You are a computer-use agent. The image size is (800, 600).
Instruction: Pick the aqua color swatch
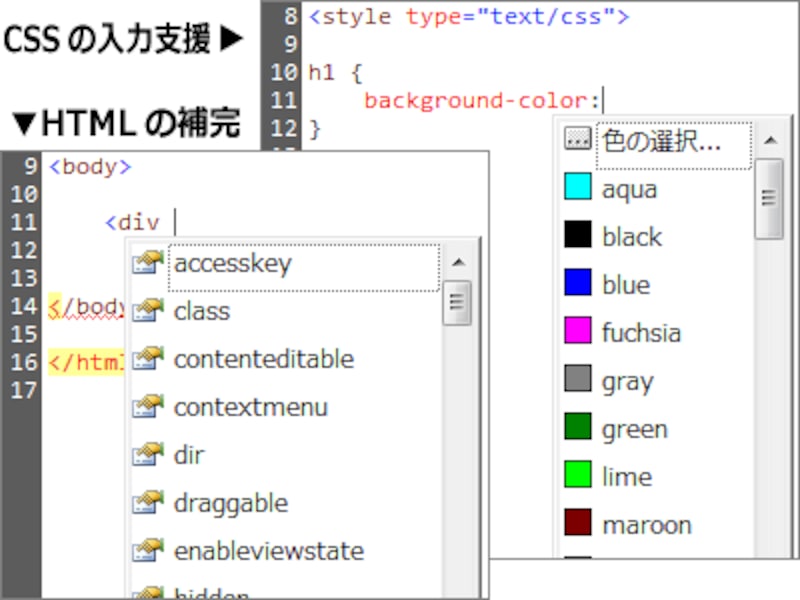578,186
